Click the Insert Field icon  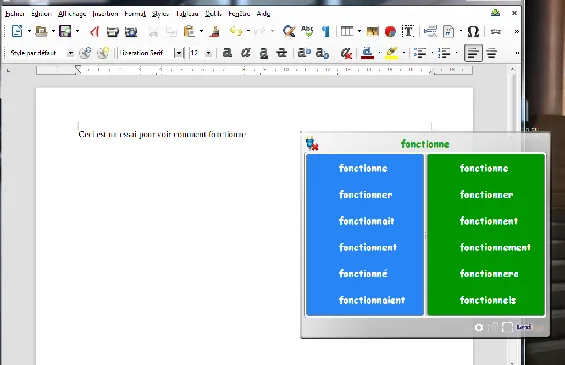(x=449, y=31)
